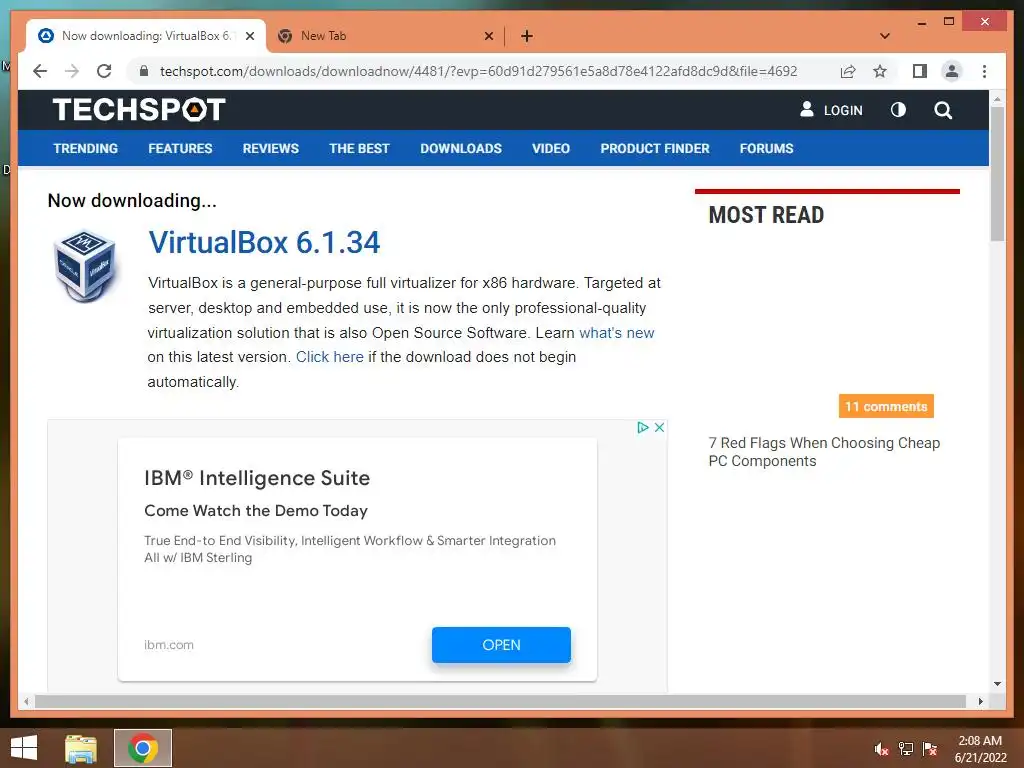Image resolution: width=1024 pixels, height=768 pixels.
Task: Click the IBM Intelligence Suite ad headline
Action: (x=257, y=478)
